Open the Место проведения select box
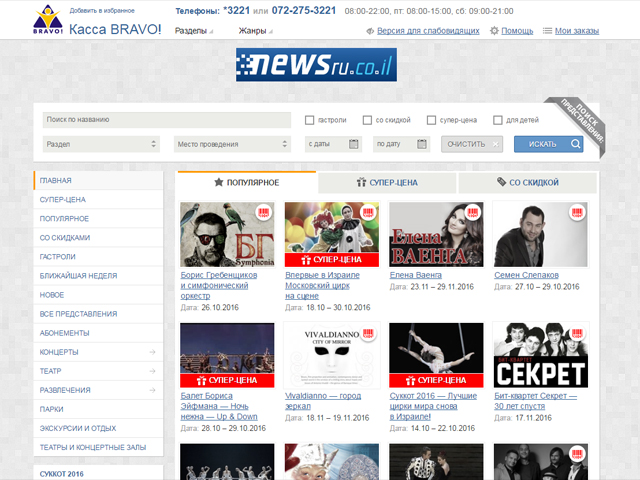This screenshot has height=480, width=640. (x=232, y=144)
